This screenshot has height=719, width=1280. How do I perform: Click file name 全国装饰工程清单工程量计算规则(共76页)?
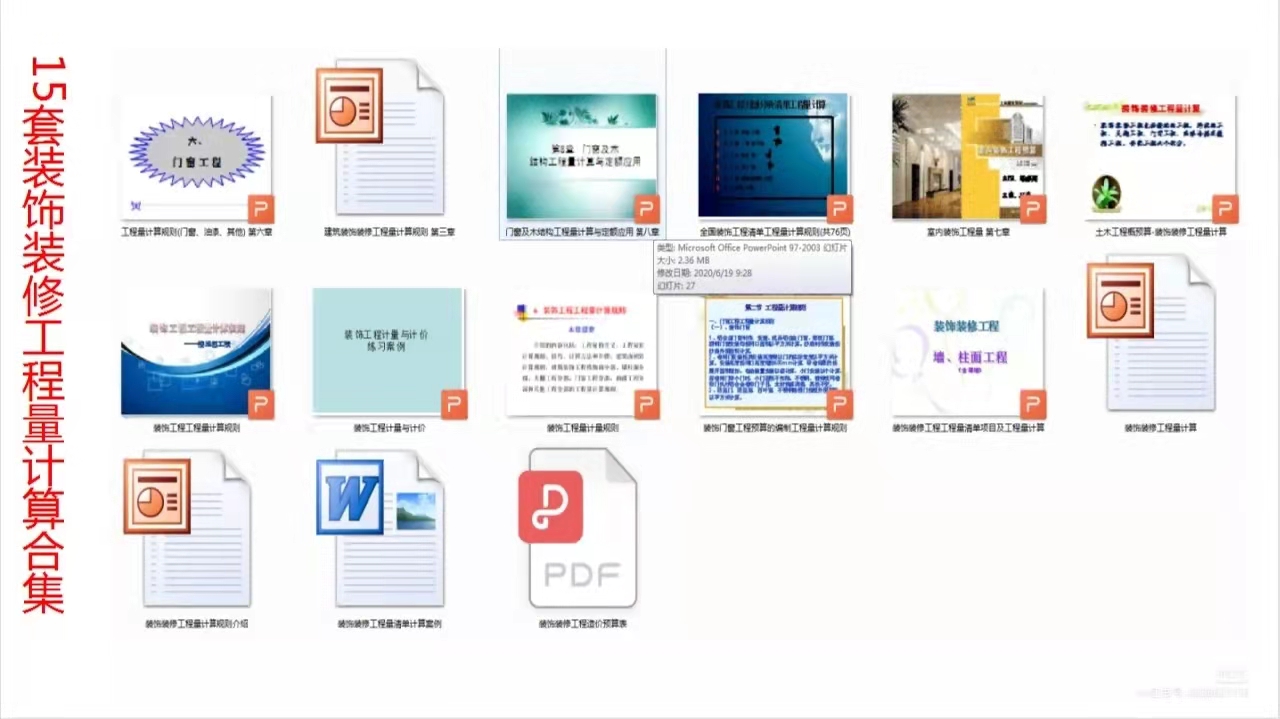coord(776,232)
